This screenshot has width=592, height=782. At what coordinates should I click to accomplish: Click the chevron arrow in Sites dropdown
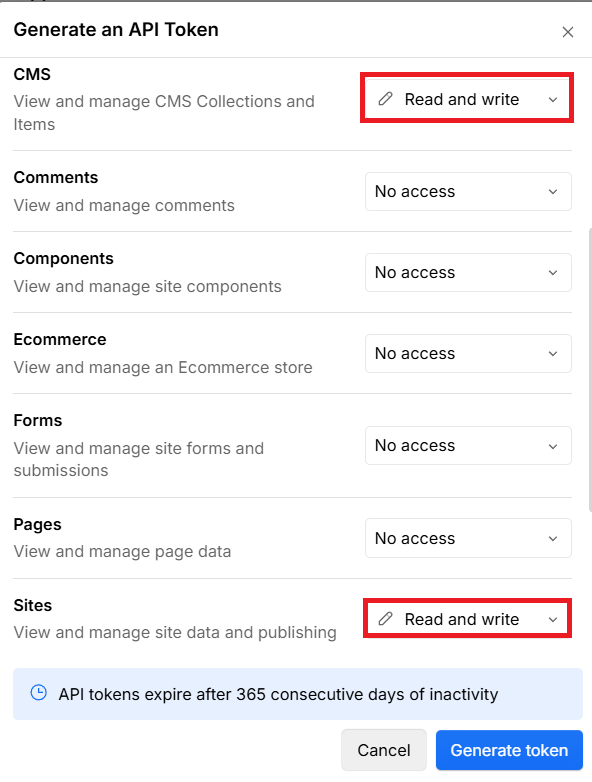553,620
